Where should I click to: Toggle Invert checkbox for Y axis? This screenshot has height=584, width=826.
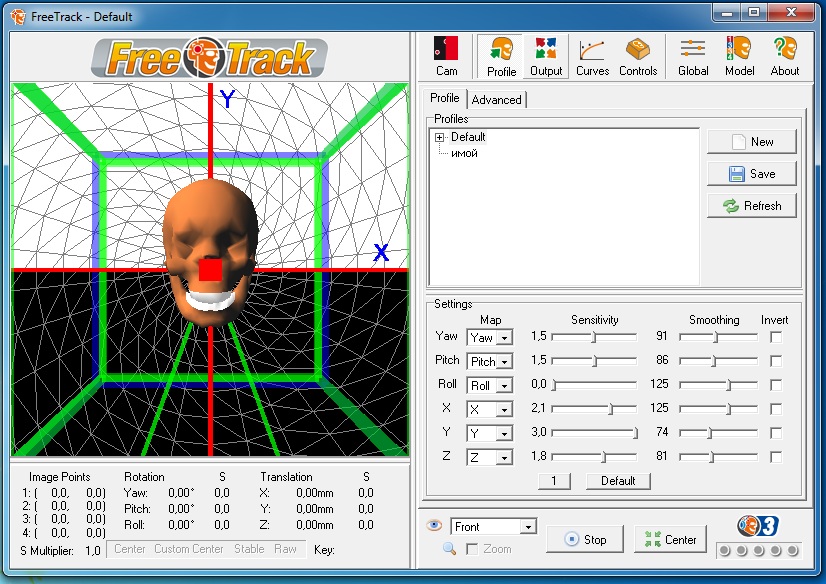tap(775, 433)
